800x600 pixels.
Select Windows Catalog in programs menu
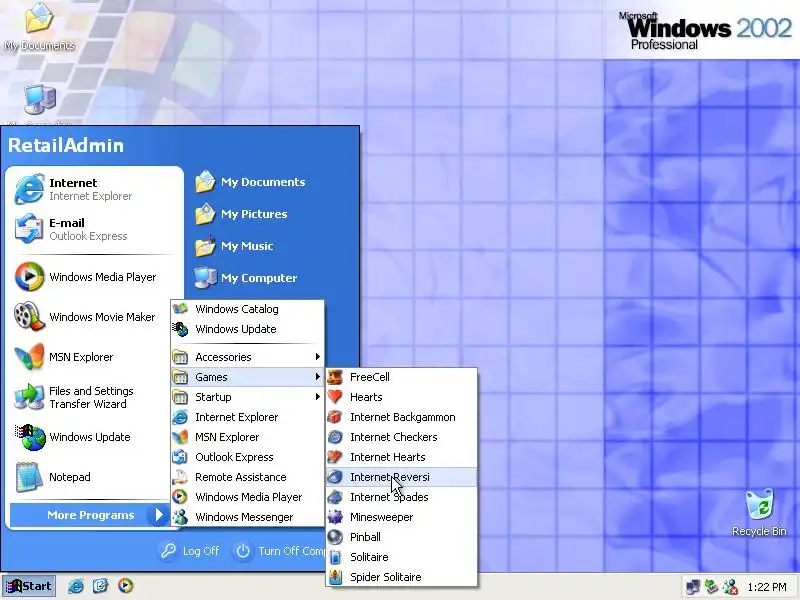pyautogui.click(x=247, y=309)
